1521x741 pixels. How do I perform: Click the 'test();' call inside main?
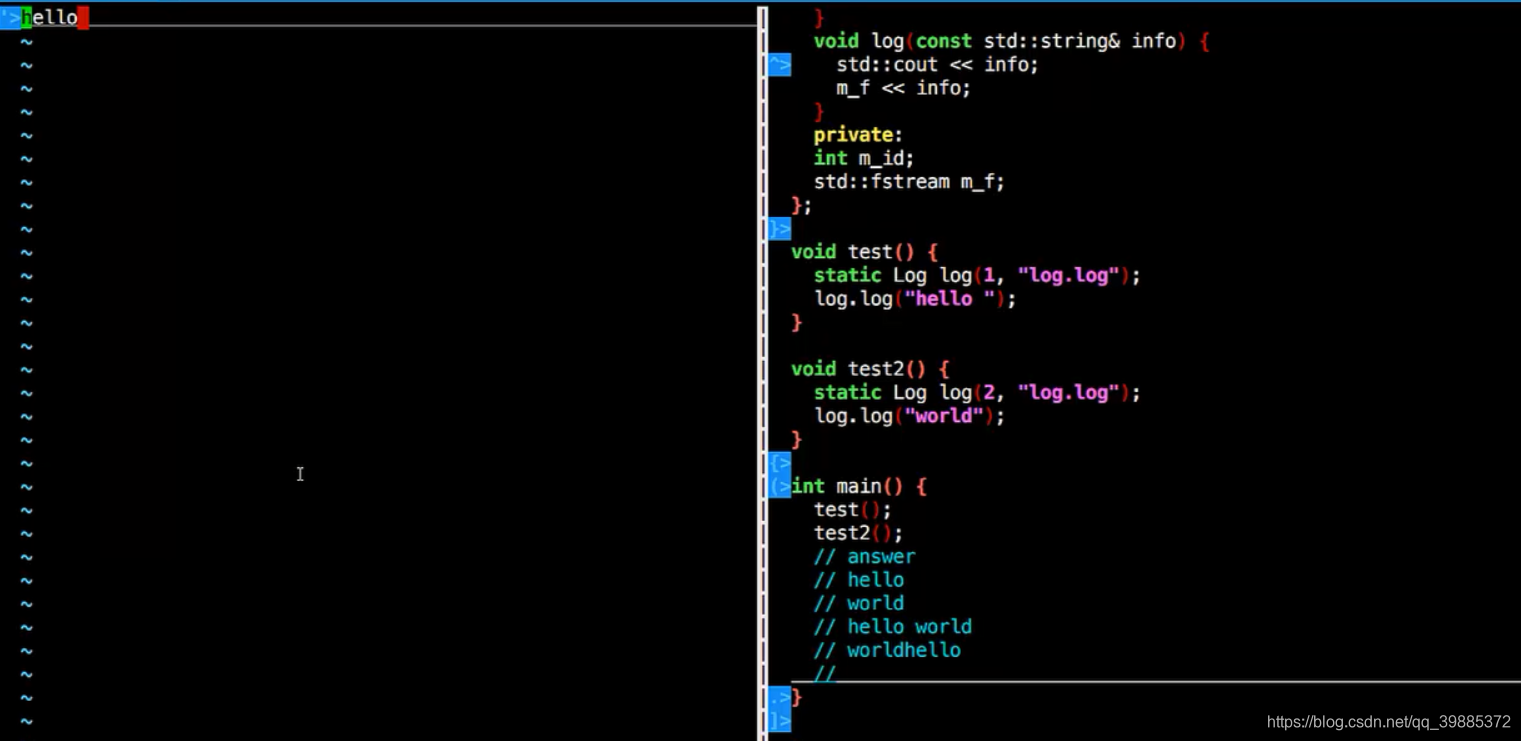coord(852,509)
